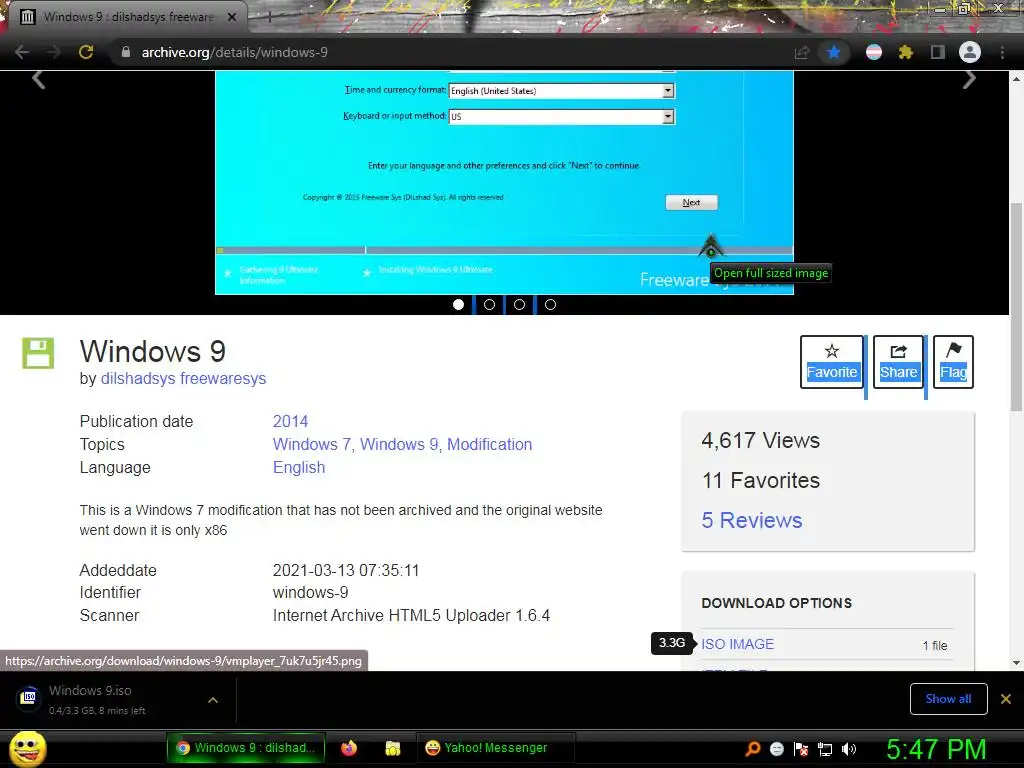Click the Windows 9 setup screenshot image
The width and height of the screenshot is (1024, 768).
click(504, 183)
